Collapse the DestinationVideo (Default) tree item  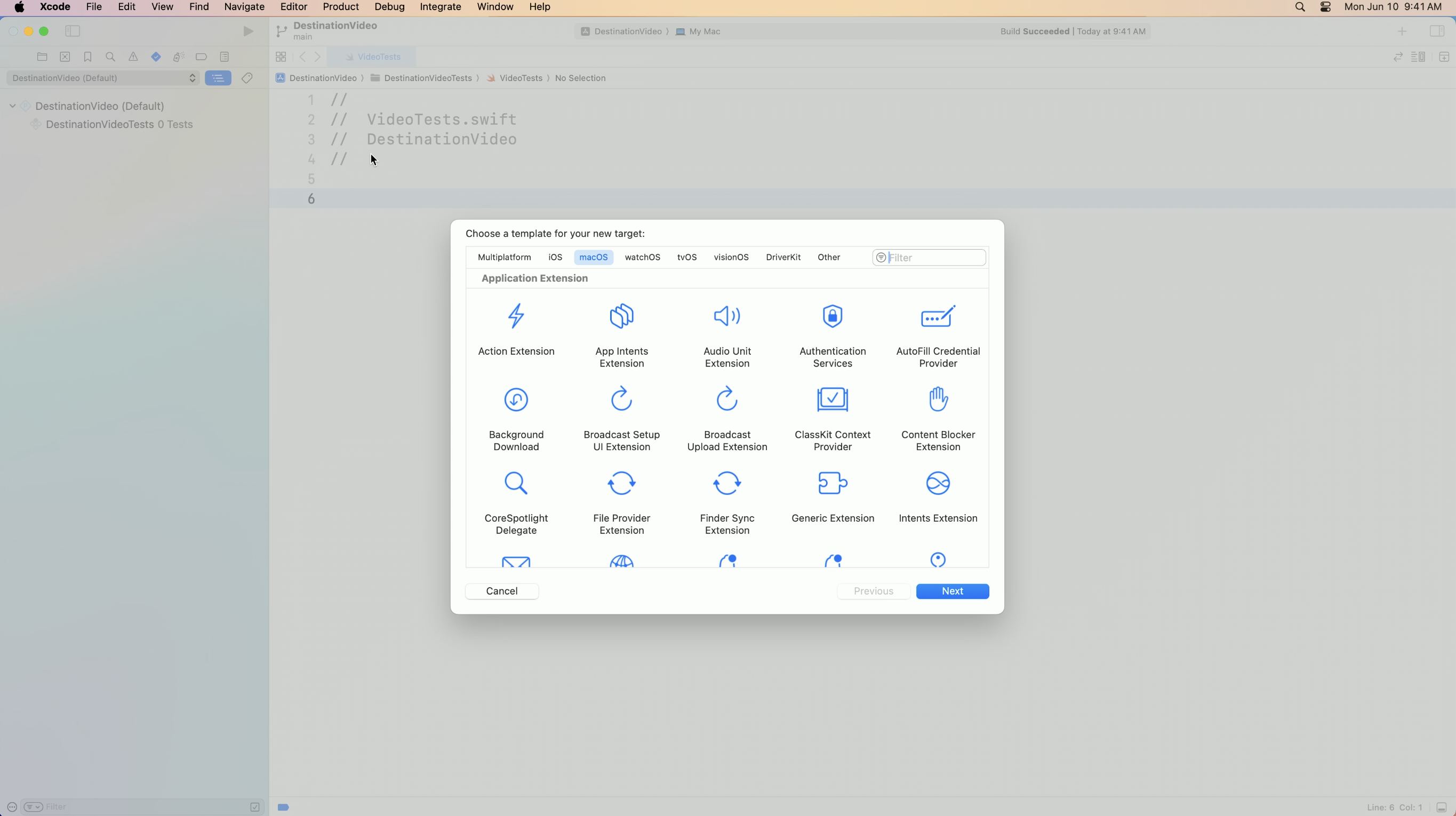click(x=12, y=106)
